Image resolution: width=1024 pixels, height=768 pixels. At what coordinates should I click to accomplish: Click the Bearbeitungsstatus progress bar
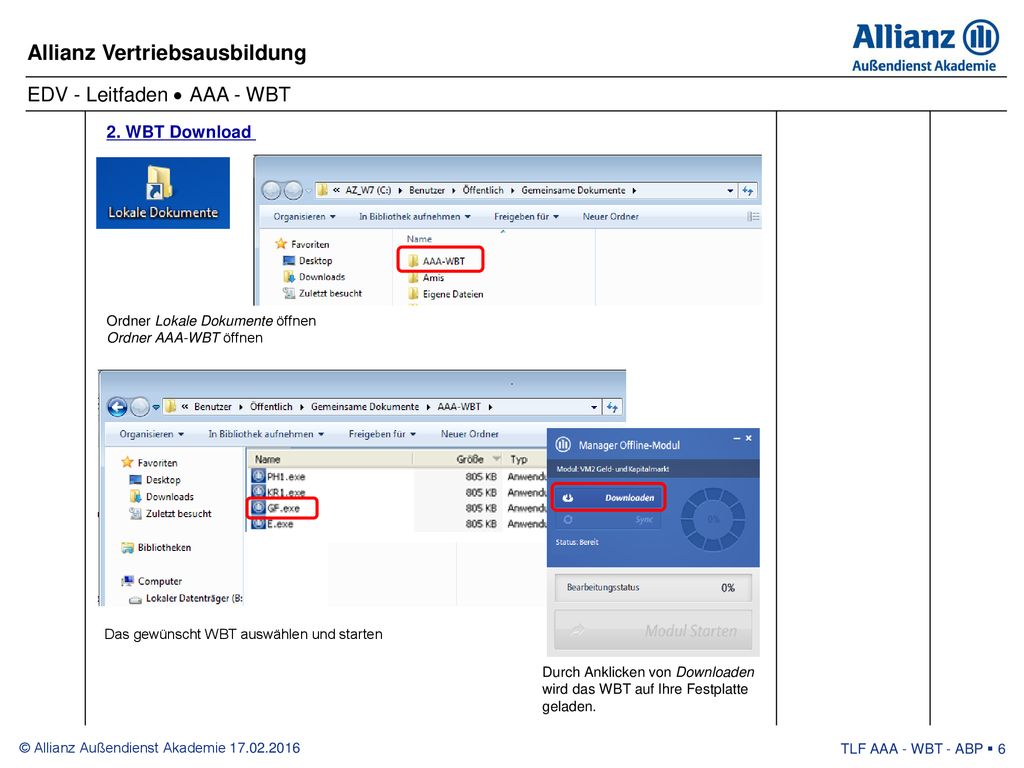tap(653, 588)
